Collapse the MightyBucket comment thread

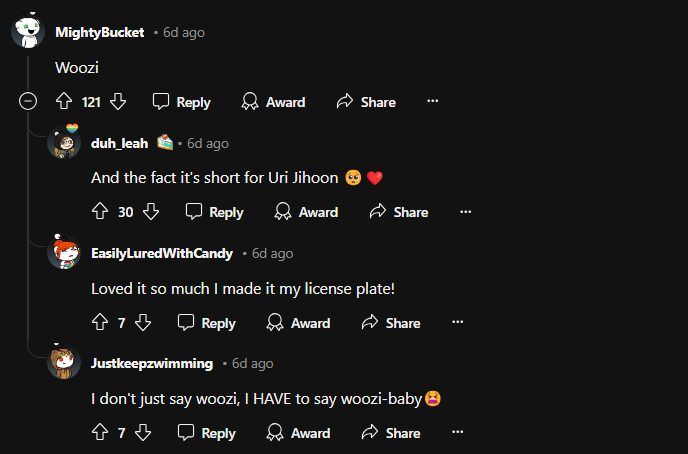pos(29,102)
